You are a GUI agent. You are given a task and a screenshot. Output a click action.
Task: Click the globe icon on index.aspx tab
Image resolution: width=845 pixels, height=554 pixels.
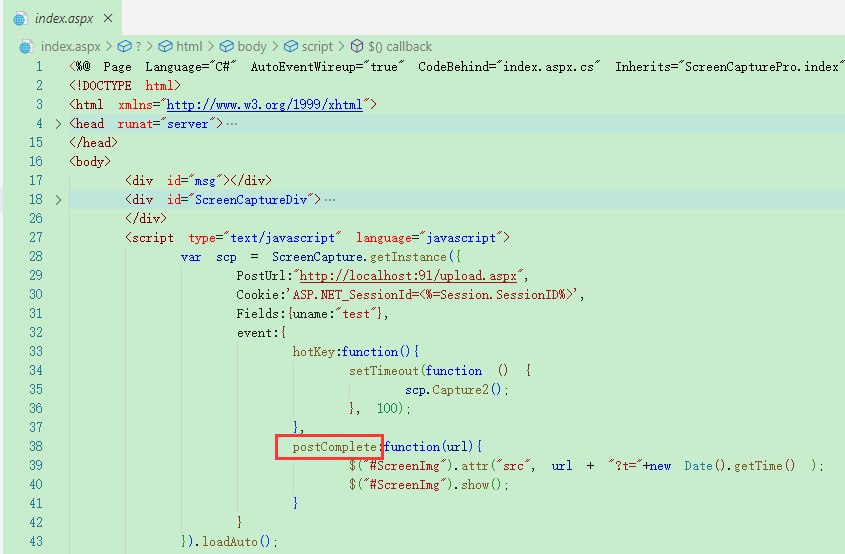20,19
